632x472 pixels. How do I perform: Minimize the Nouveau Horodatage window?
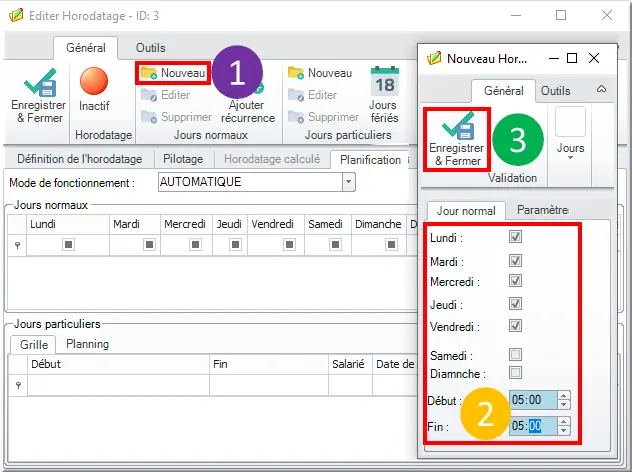[554, 58]
